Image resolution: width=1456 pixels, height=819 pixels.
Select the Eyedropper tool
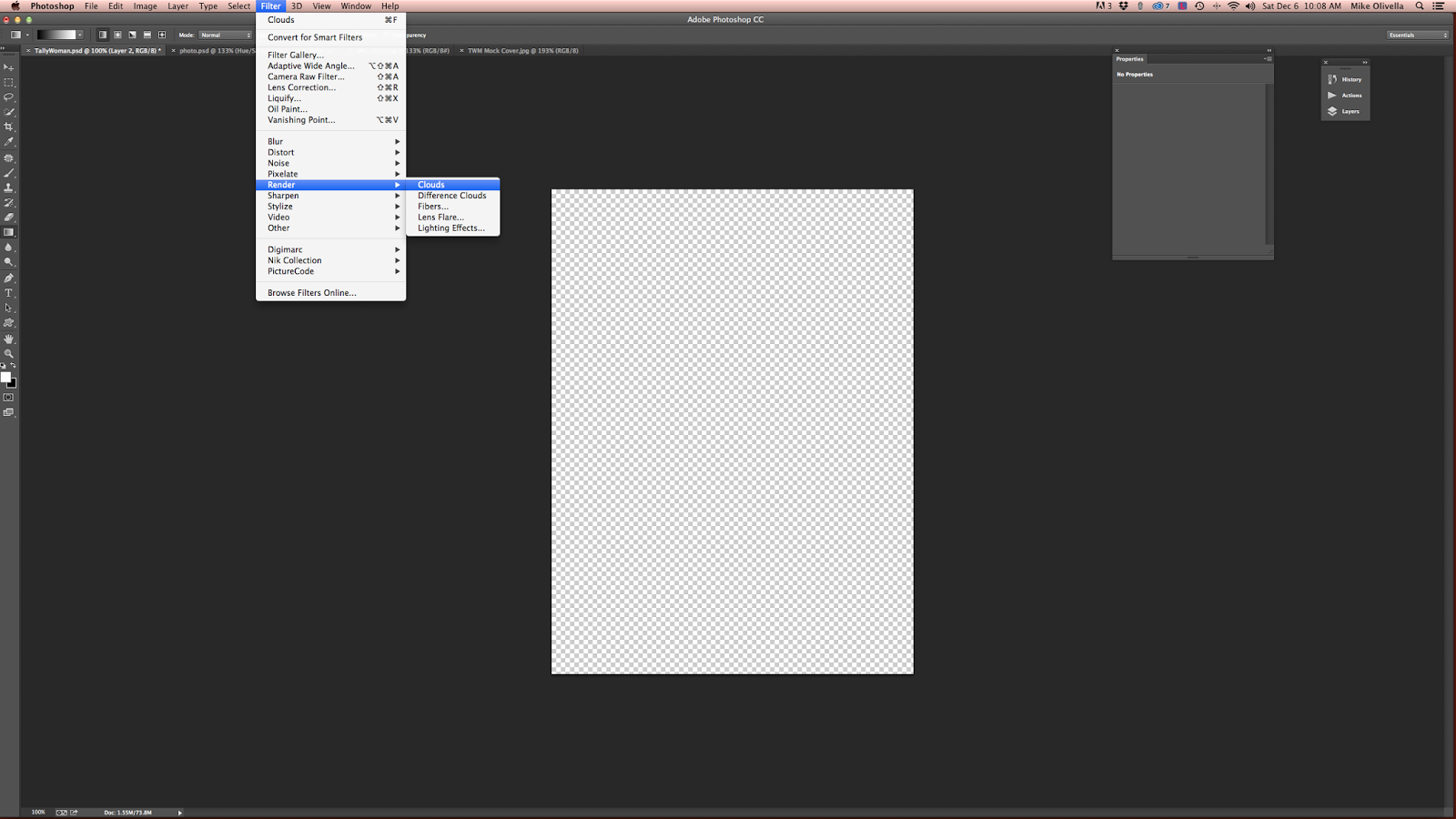(x=9, y=142)
